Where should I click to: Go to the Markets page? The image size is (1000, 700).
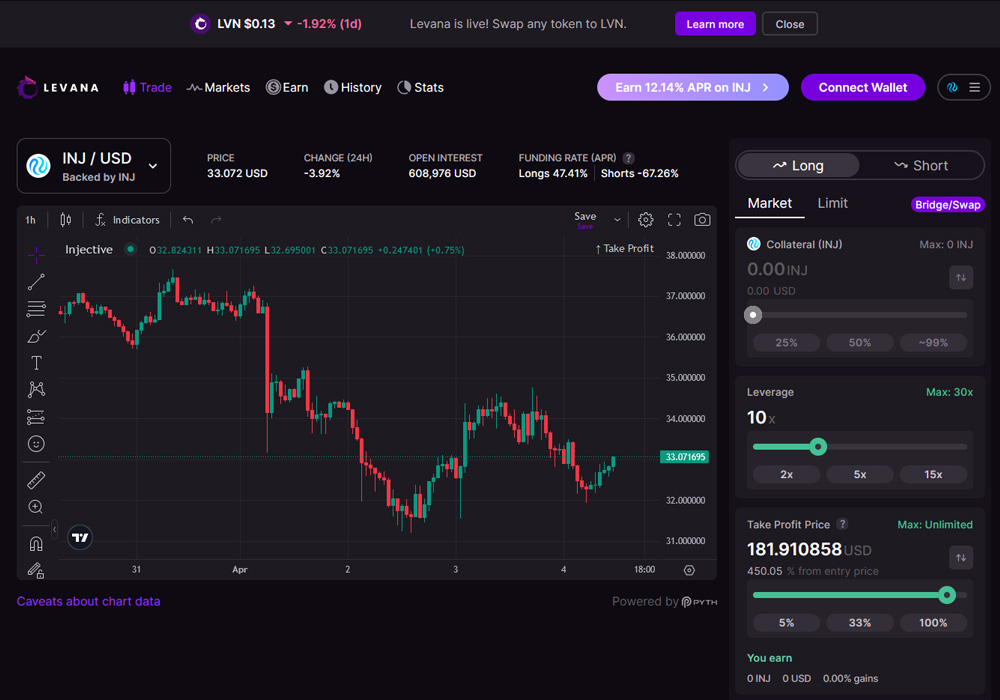218,87
